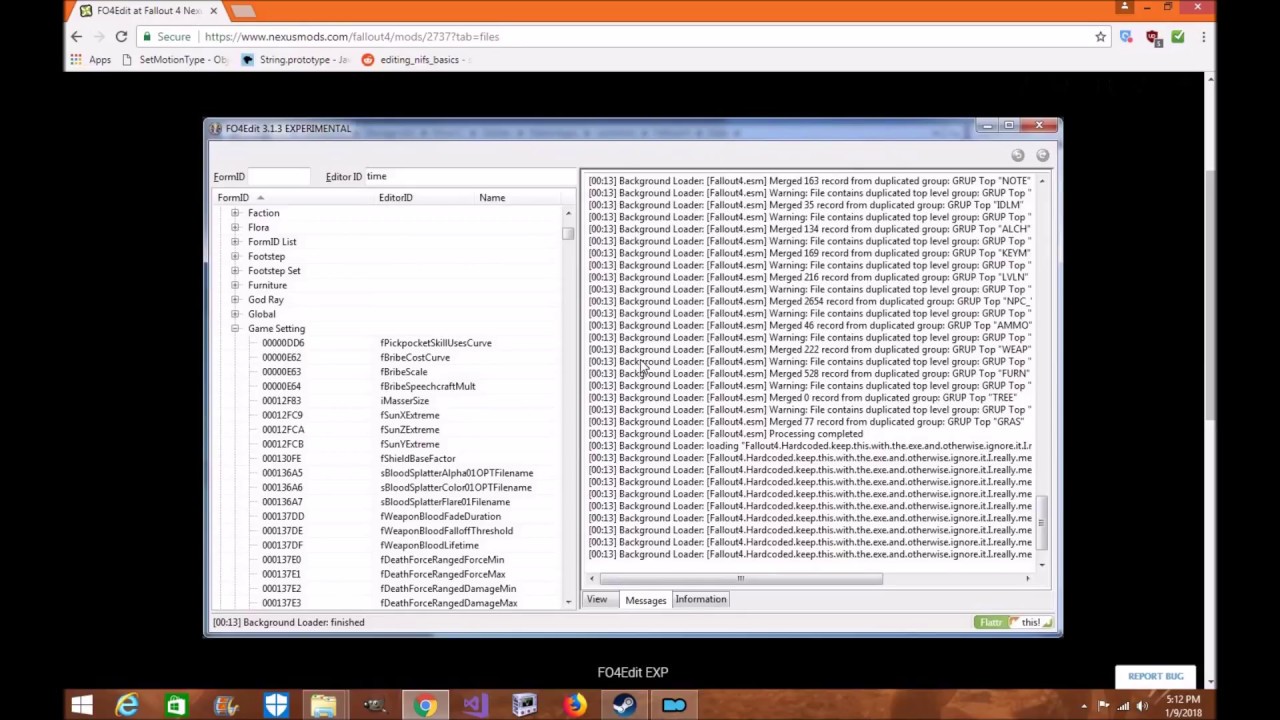Open the Apps bookmarks shortcut
1280x720 pixels.
pyautogui.click(x=90, y=60)
